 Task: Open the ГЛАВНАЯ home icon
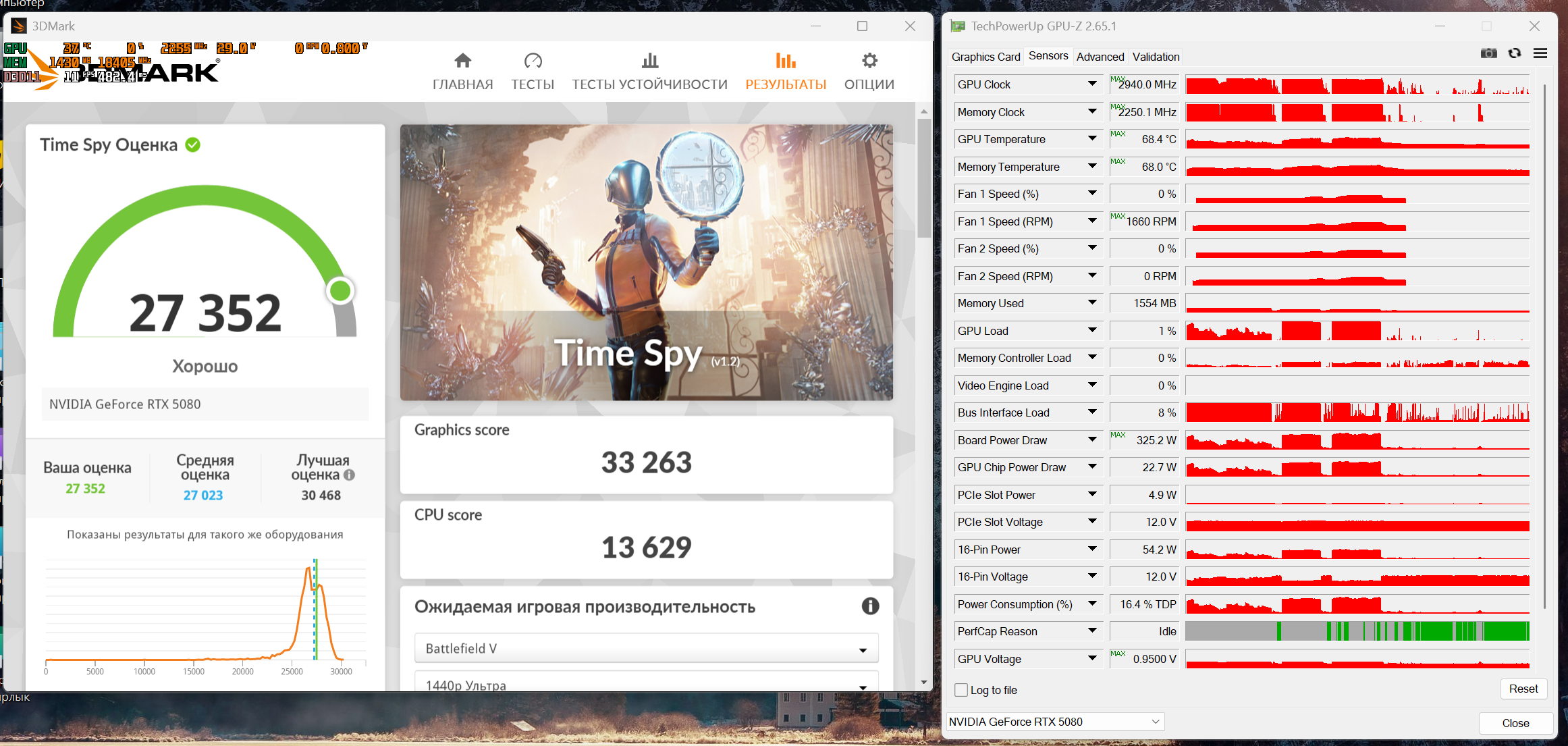pyautogui.click(x=462, y=61)
